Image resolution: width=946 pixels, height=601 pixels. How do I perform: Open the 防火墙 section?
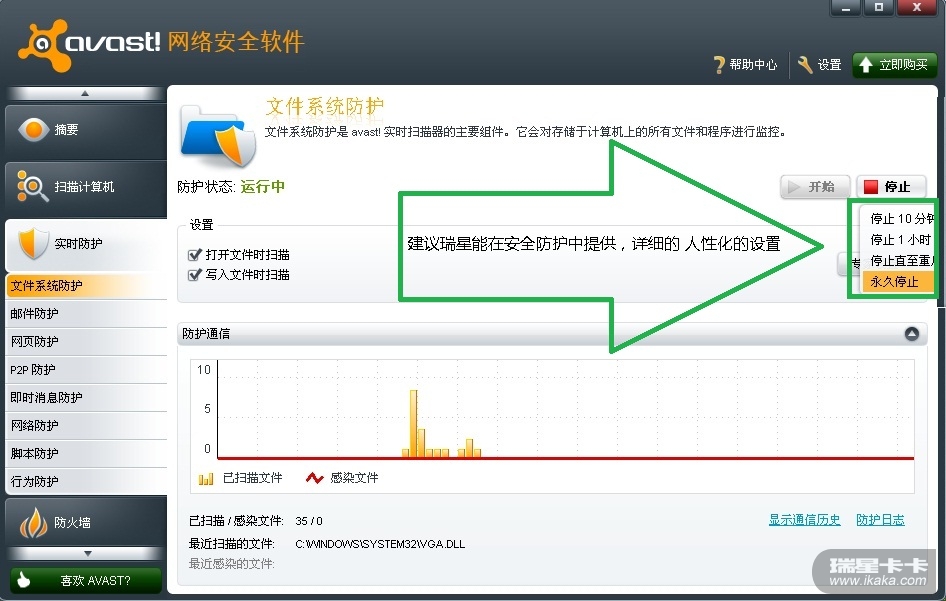click(x=86, y=523)
